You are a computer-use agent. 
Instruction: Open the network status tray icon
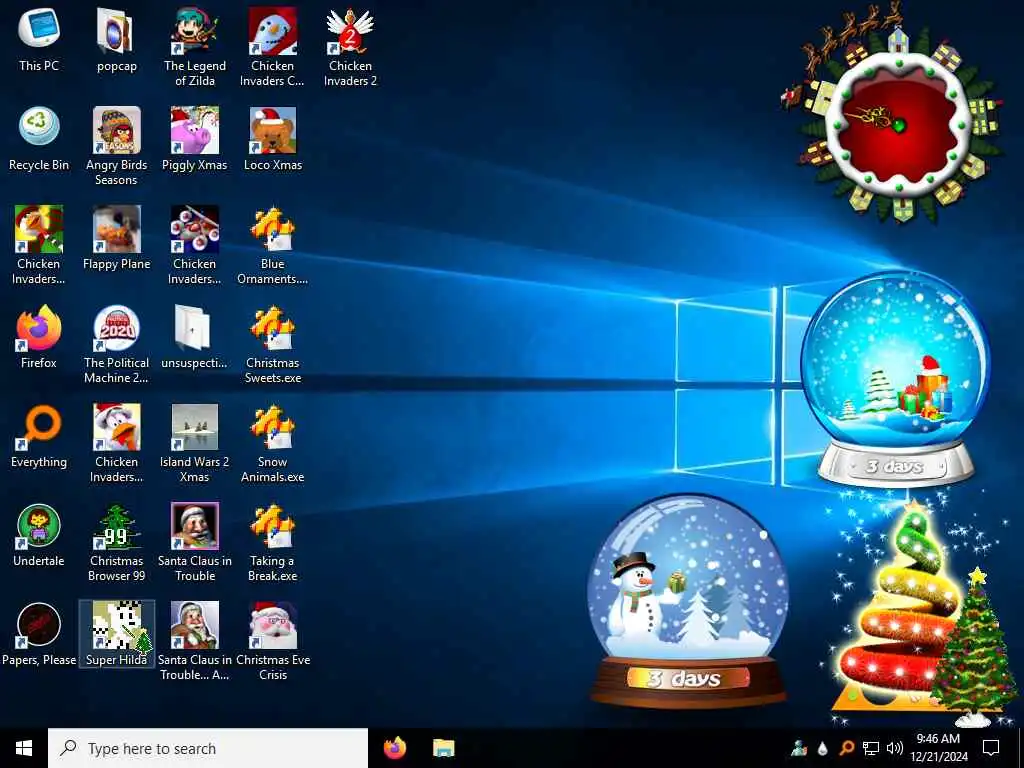point(871,748)
